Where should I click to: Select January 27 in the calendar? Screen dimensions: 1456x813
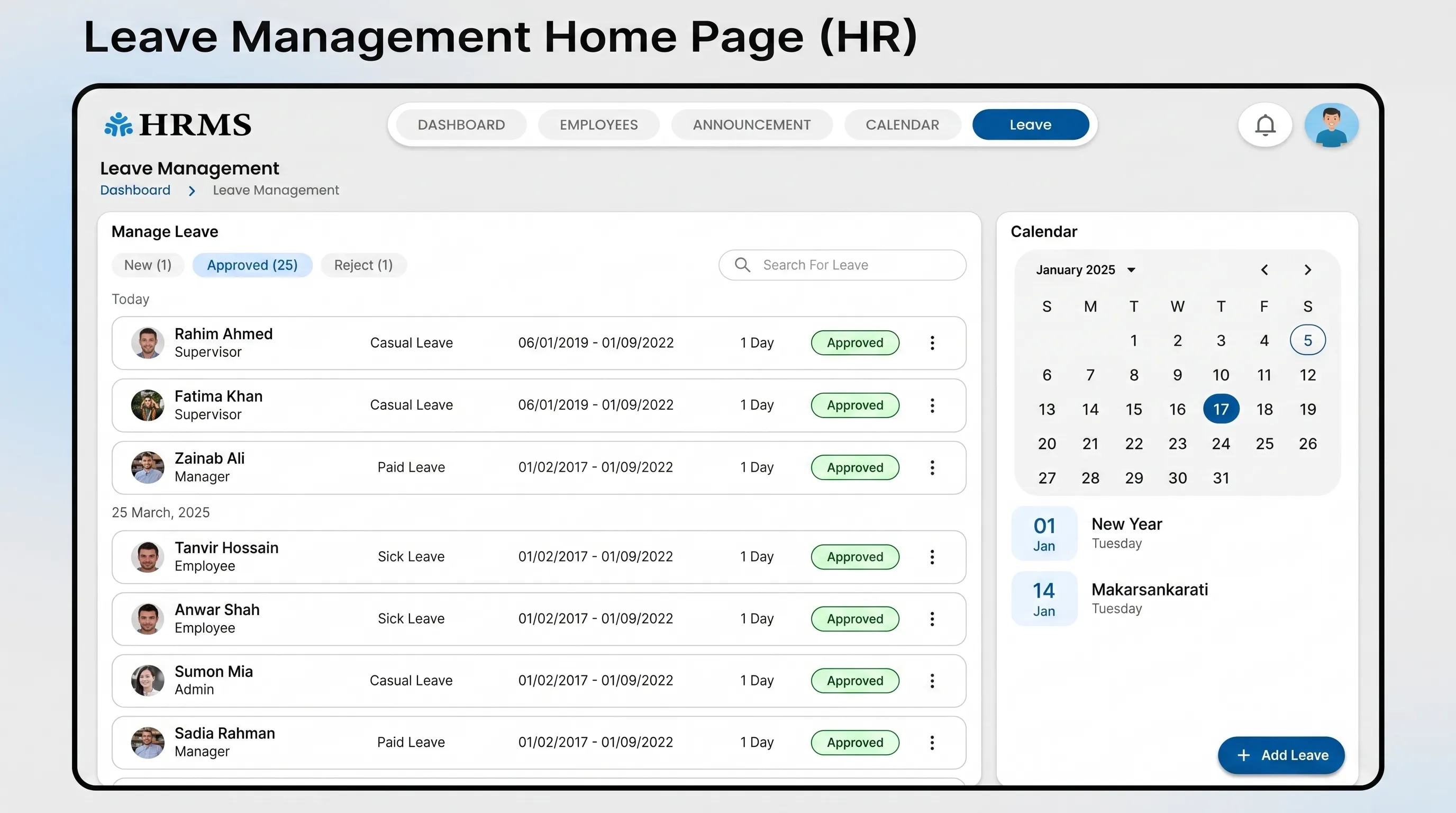coord(1047,478)
